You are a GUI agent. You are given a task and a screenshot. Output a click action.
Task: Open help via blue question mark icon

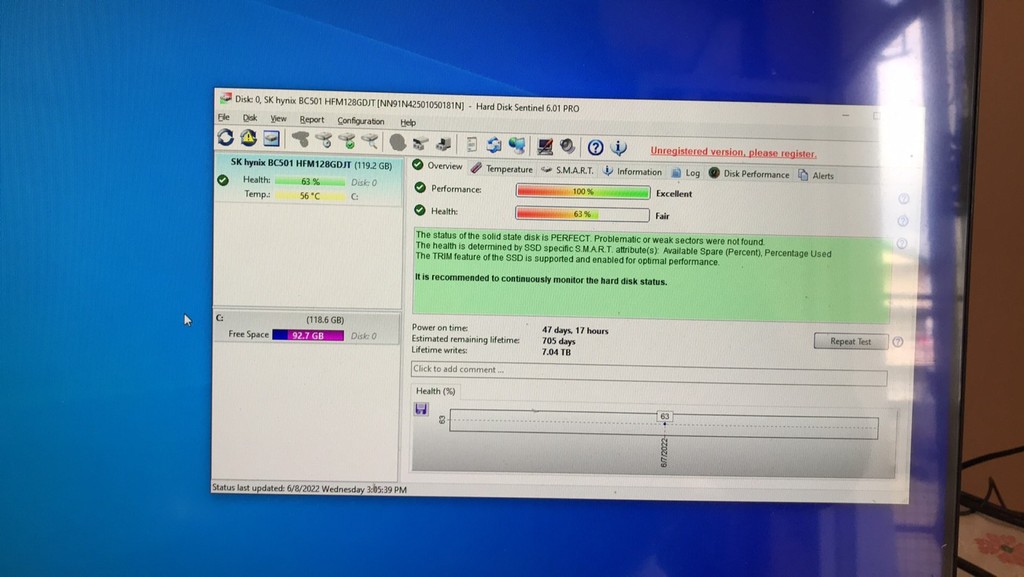pyautogui.click(x=595, y=147)
